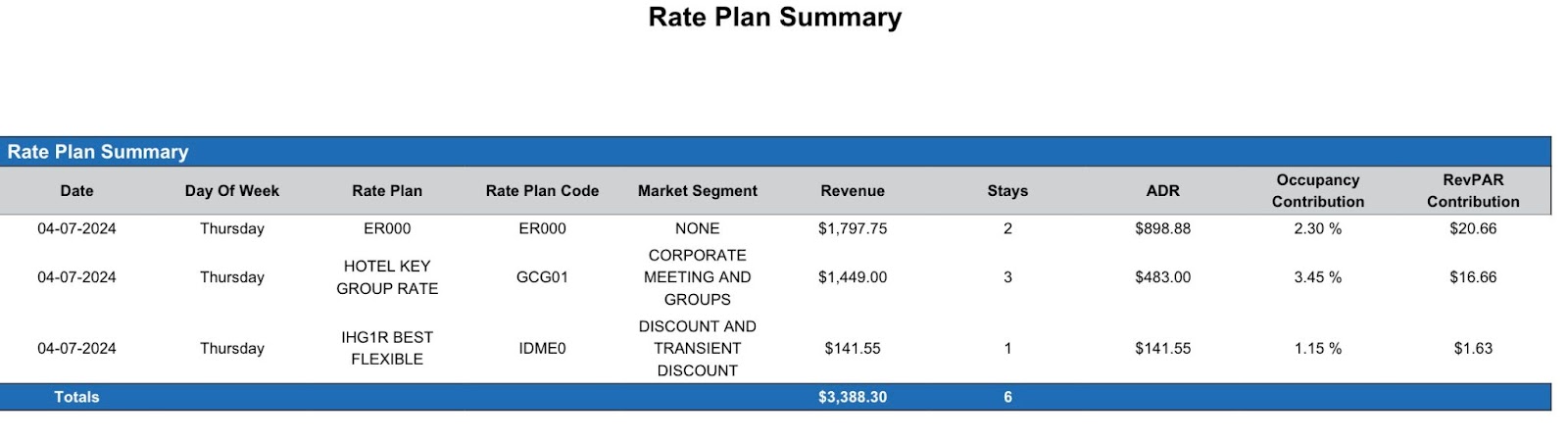Select the $1,797.75 revenue cell

click(853, 228)
